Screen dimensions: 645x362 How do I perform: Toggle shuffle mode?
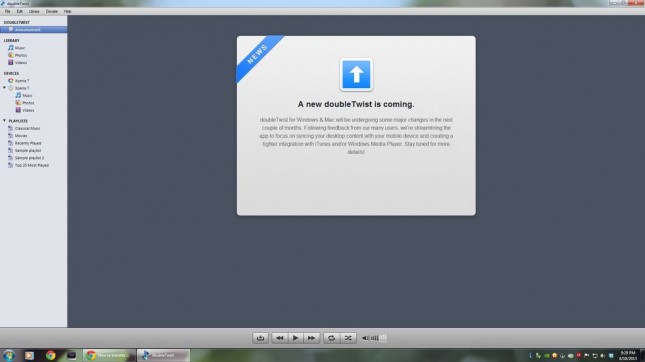pyautogui.click(x=348, y=338)
